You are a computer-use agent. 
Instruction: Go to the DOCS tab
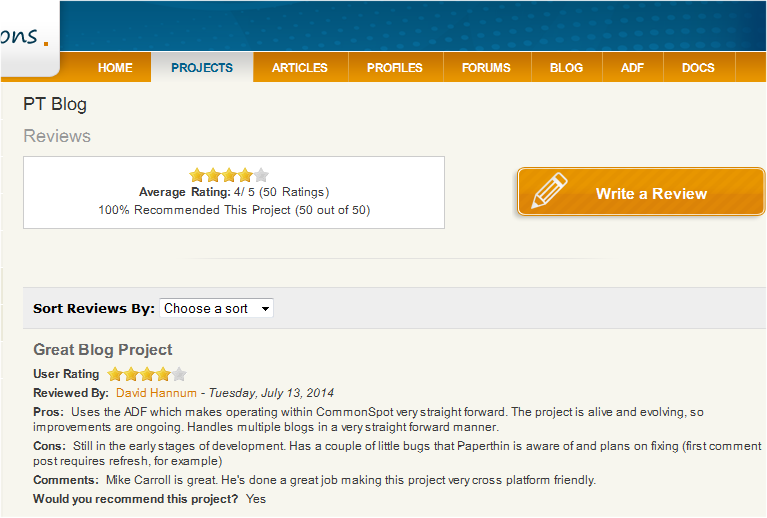point(699,68)
